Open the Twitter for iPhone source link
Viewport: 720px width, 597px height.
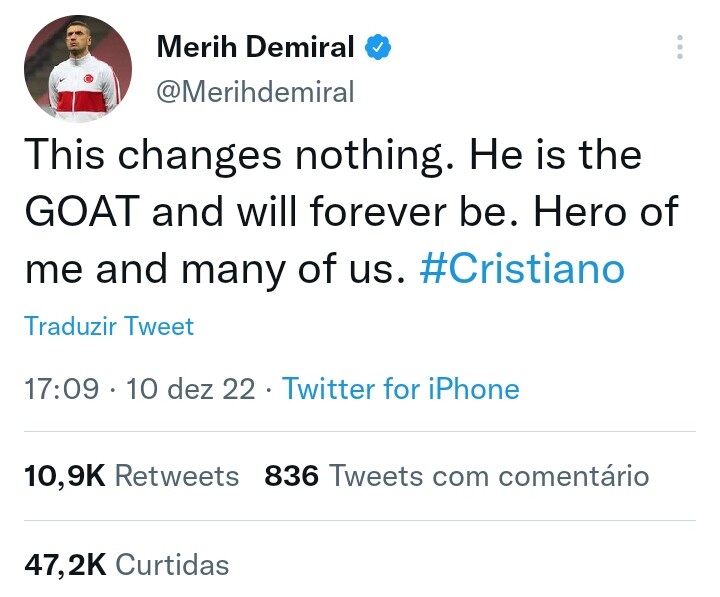[x=401, y=388]
